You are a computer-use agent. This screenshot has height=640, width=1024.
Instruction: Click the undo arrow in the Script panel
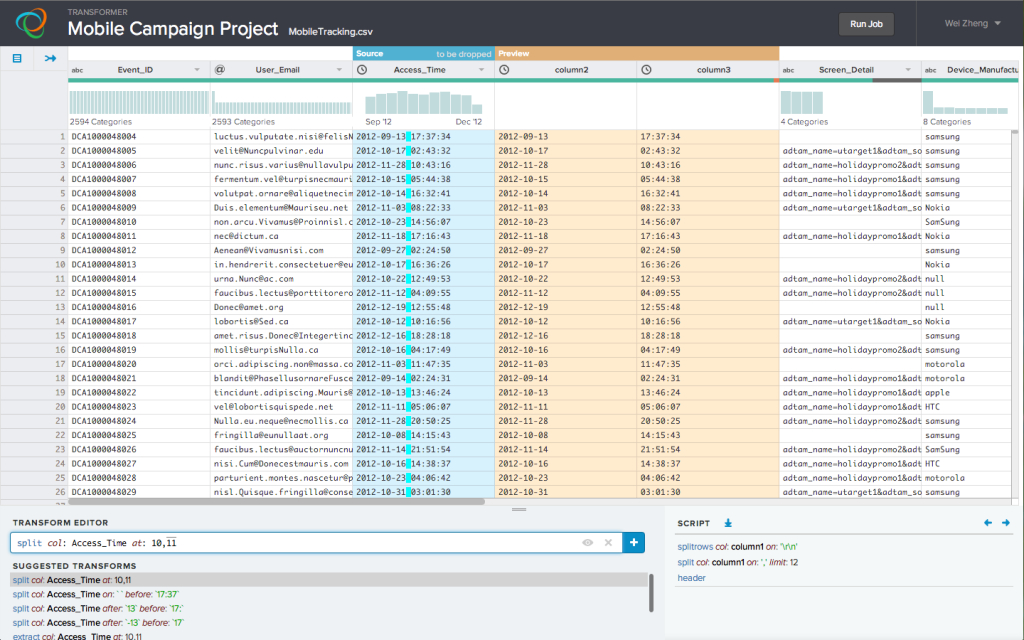point(988,522)
